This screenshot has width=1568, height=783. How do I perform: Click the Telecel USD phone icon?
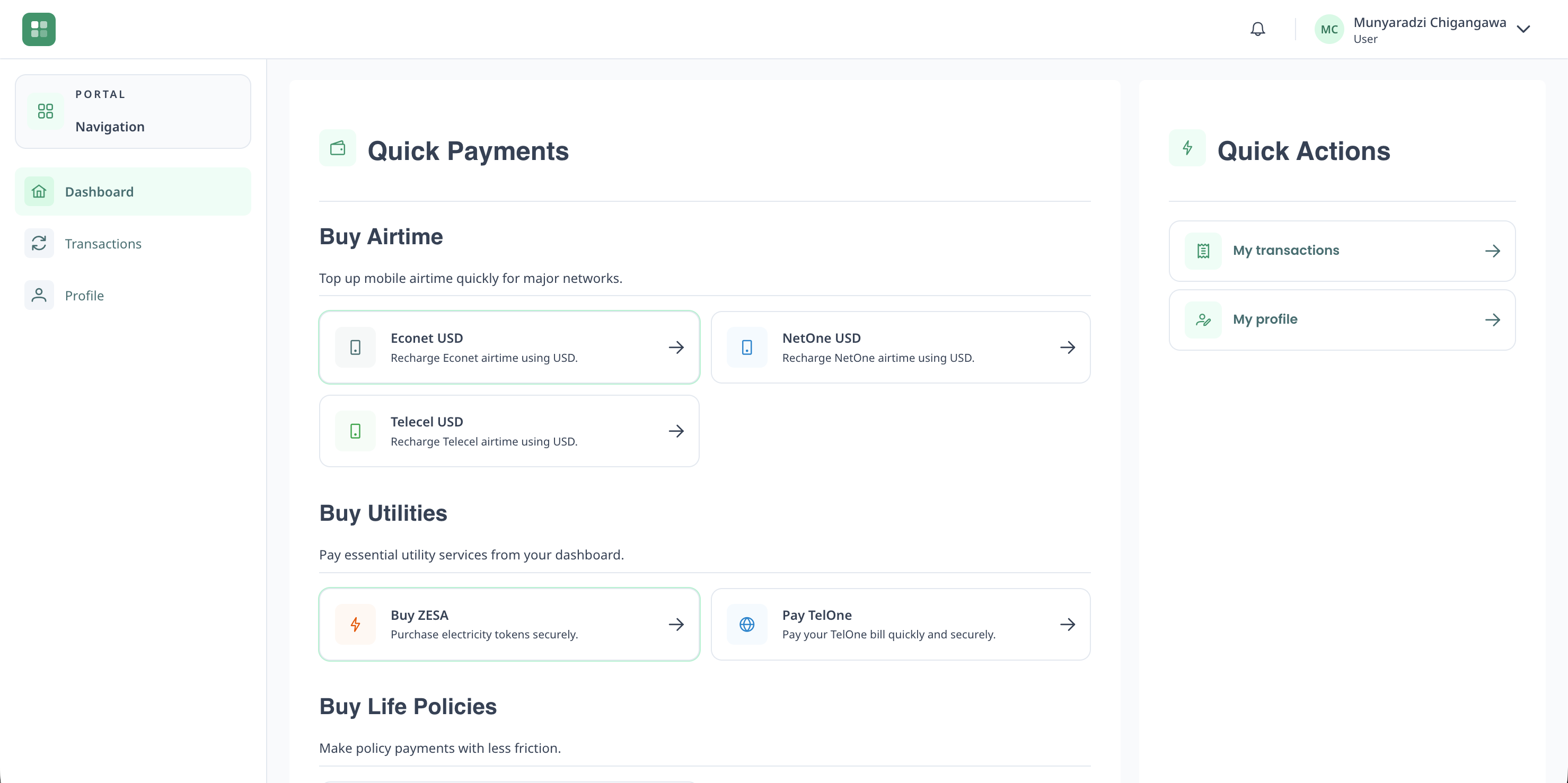coord(356,431)
